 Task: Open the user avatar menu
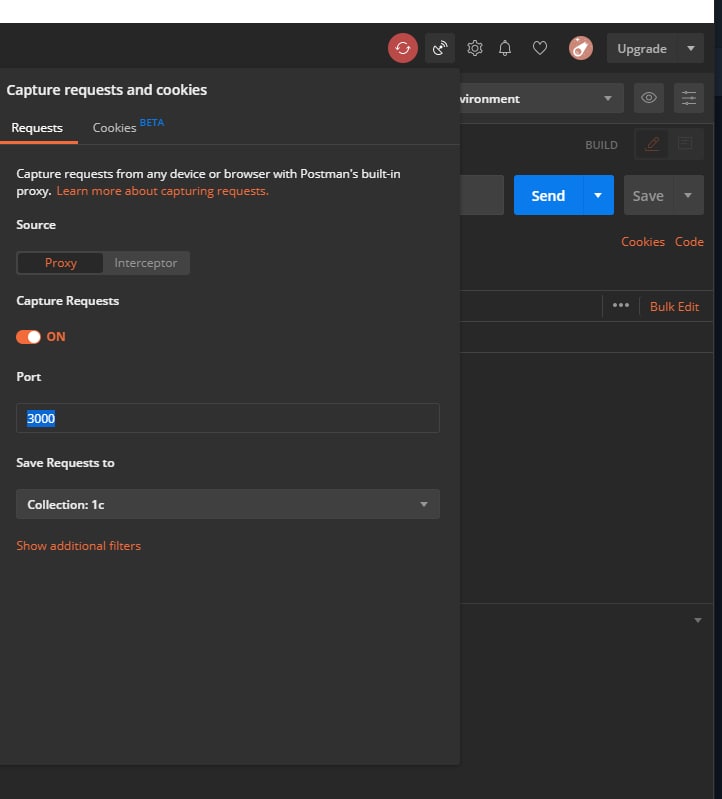click(580, 48)
